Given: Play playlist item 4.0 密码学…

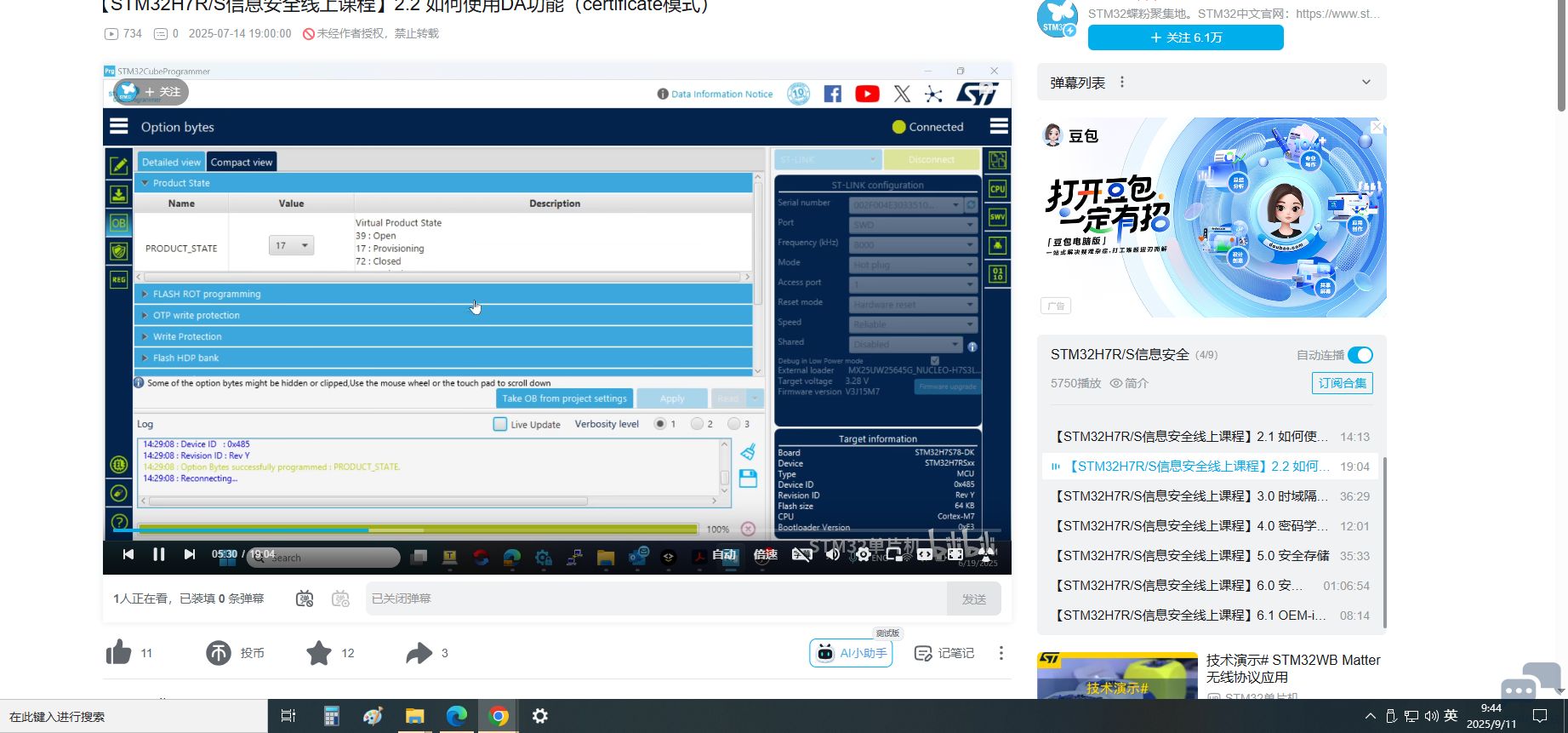Looking at the screenshot, I should coord(1212,526).
